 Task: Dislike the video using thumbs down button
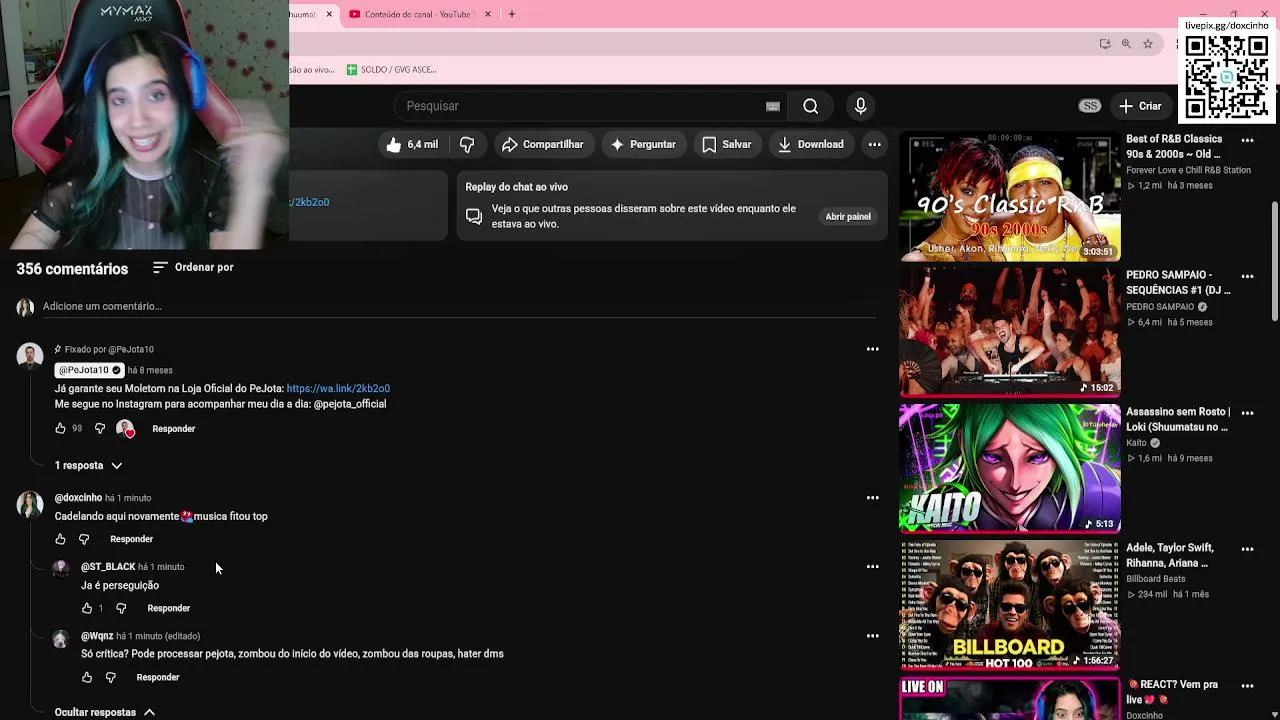click(467, 145)
